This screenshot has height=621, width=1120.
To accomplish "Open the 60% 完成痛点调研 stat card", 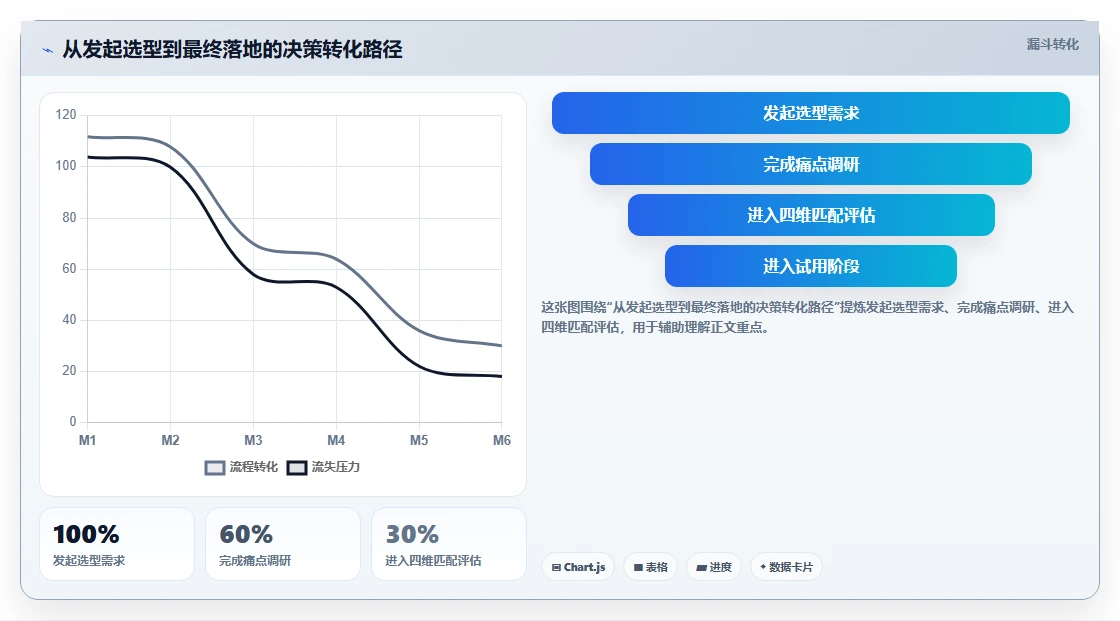I will (x=283, y=544).
